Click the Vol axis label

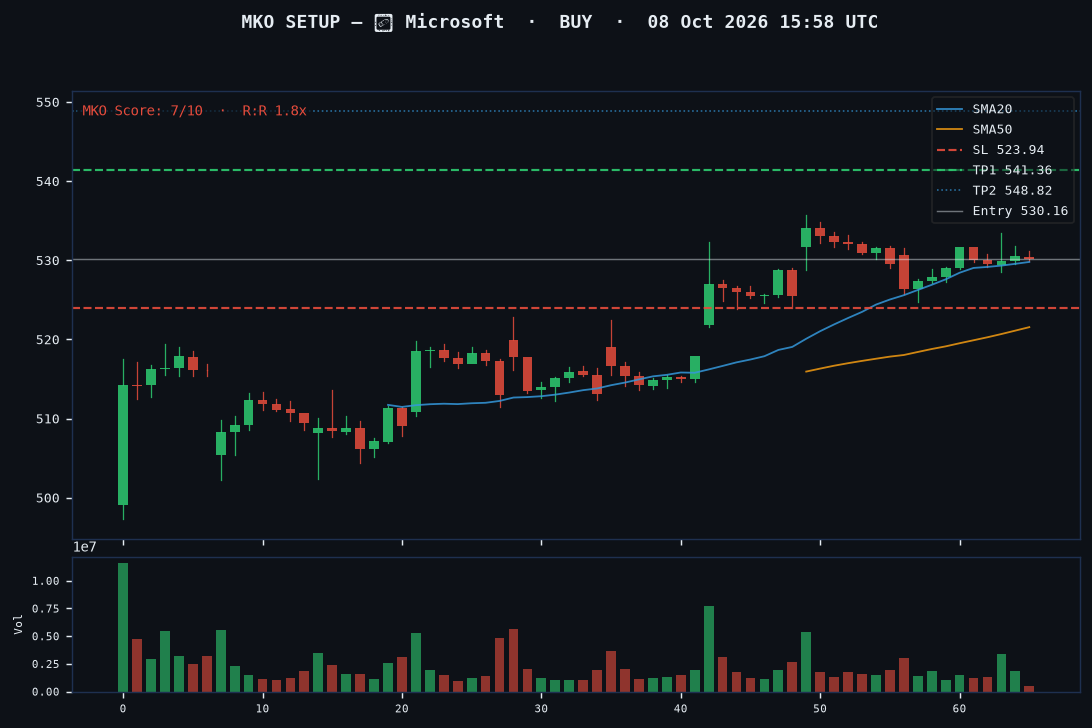[18, 624]
